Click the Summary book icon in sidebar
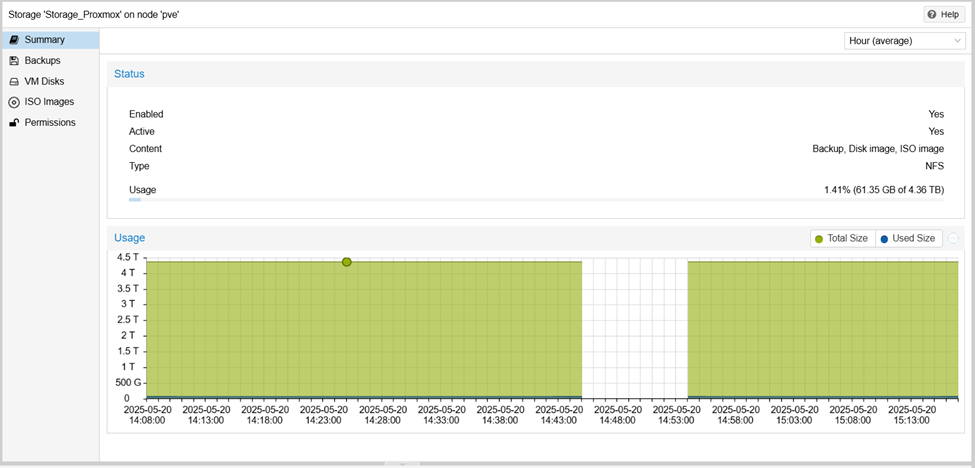The height and width of the screenshot is (468, 975). click(x=14, y=40)
